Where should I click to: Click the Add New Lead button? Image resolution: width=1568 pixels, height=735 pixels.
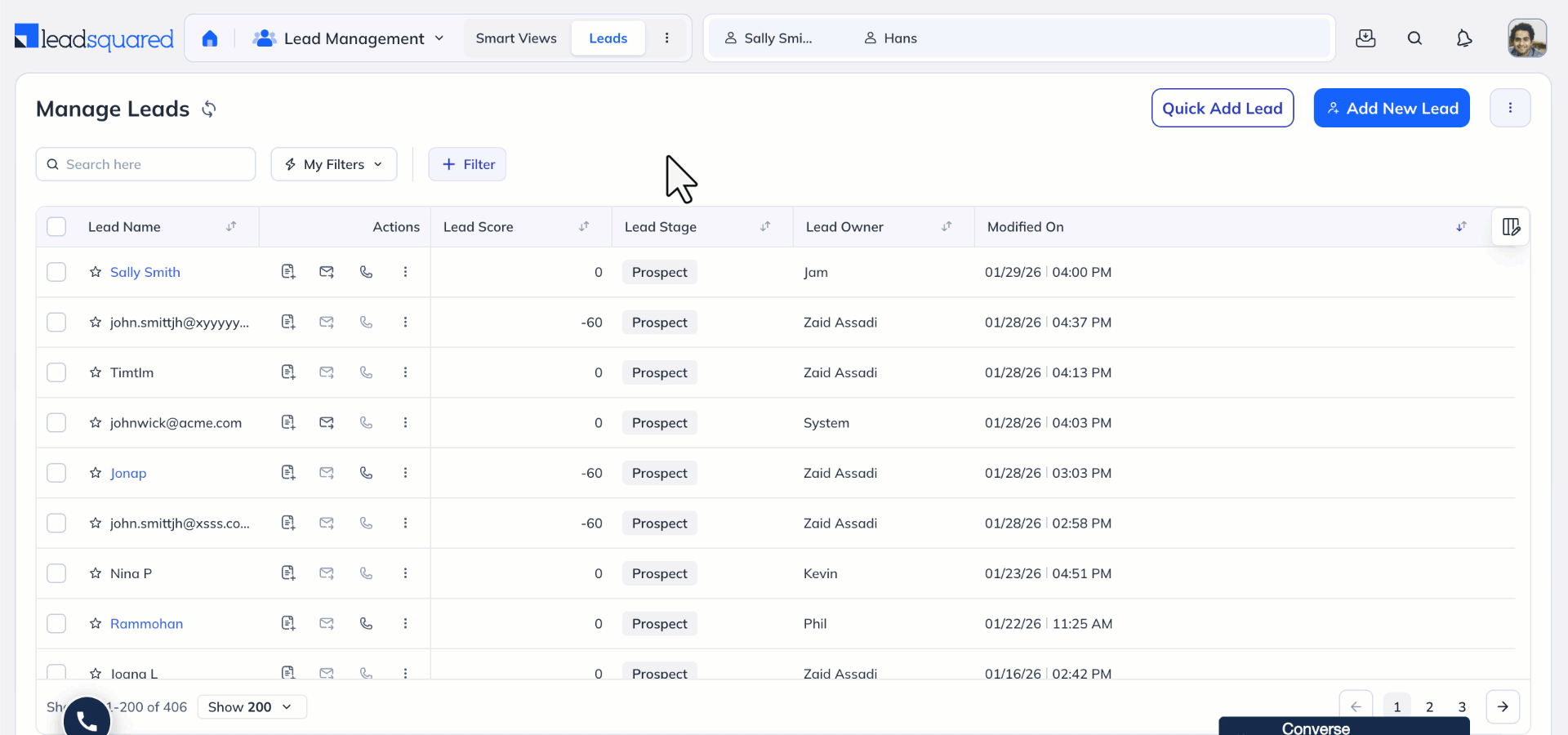[x=1391, y=108]
